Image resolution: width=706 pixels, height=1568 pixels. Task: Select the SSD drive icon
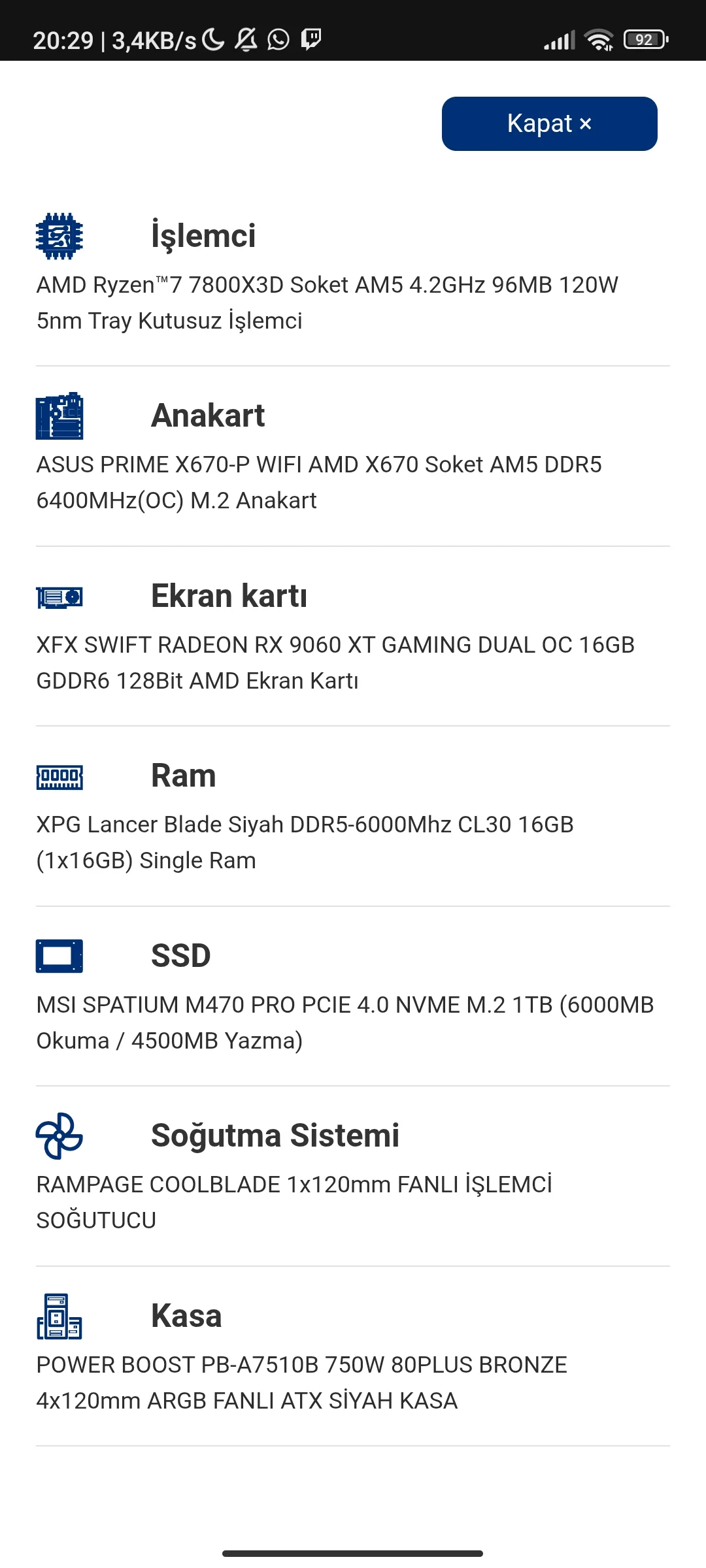click(59, 956)
